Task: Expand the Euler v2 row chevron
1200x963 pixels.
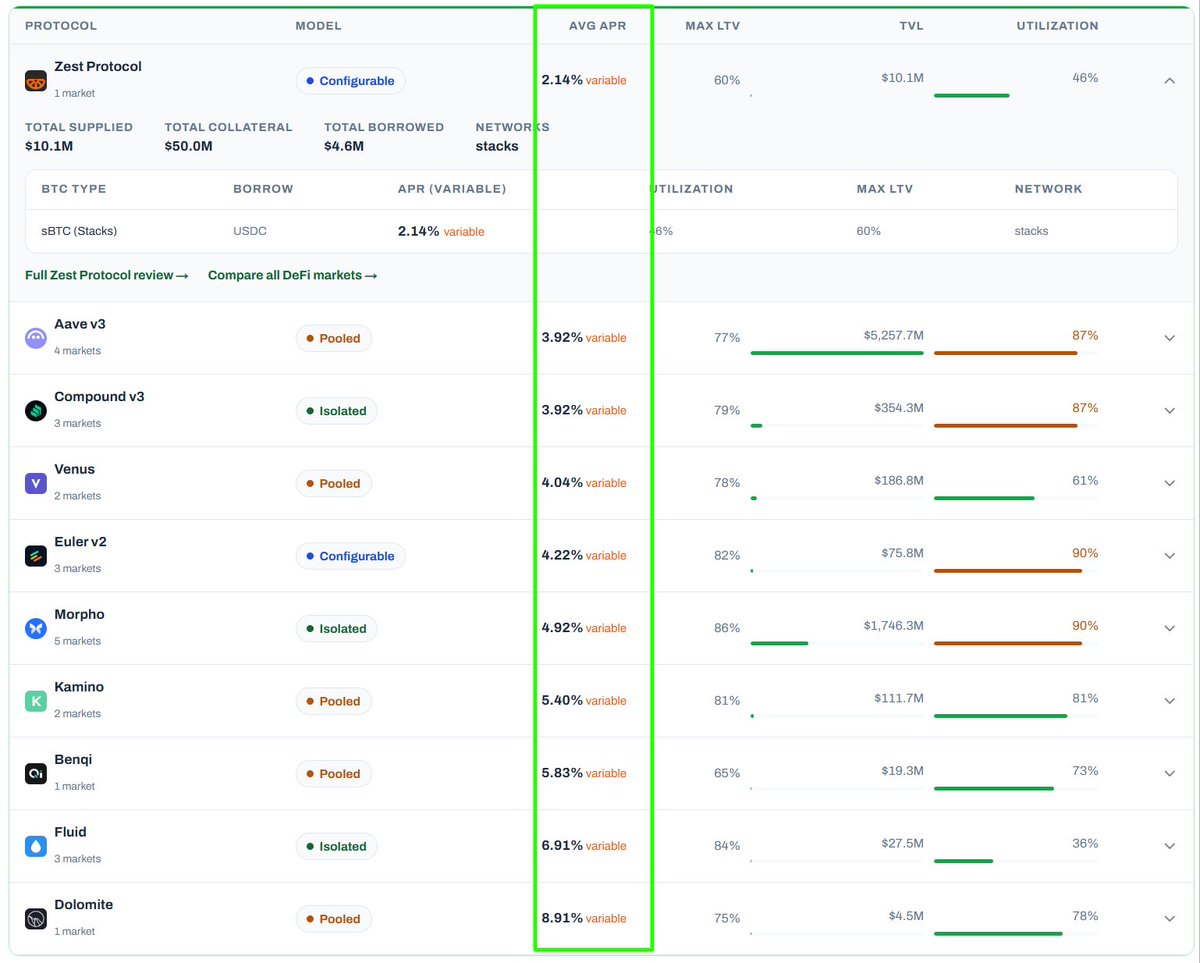Action: pyautogui.click(x=1170, y=556)
